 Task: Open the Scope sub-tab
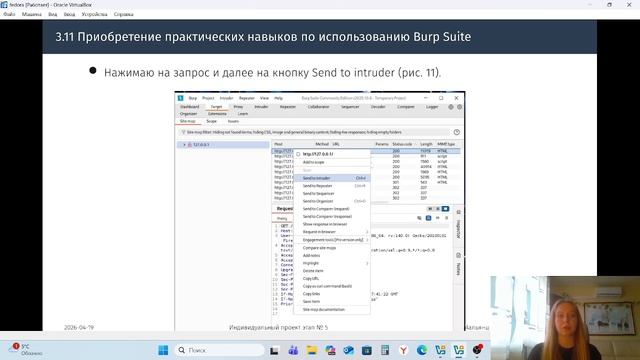pyautogui.click(x=211, y=121)
